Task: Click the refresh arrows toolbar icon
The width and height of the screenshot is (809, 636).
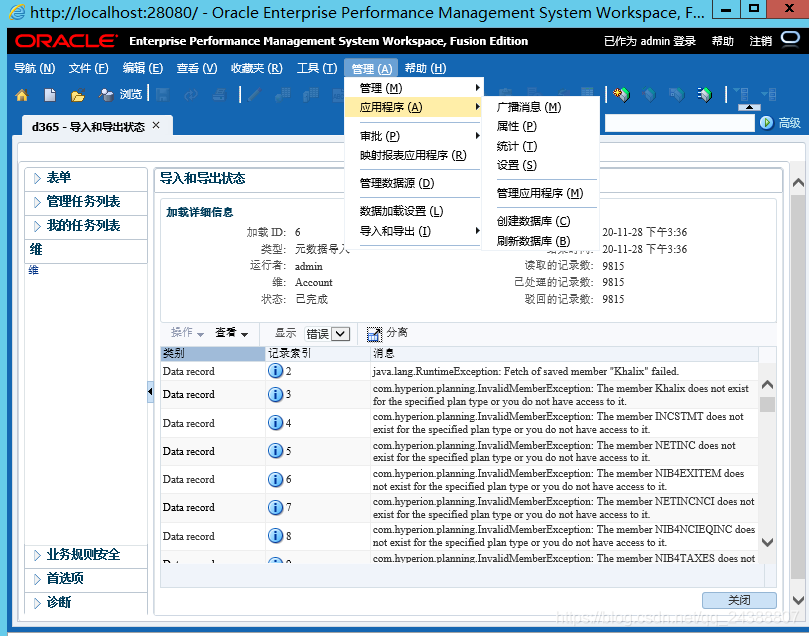Action: point(191,94)
